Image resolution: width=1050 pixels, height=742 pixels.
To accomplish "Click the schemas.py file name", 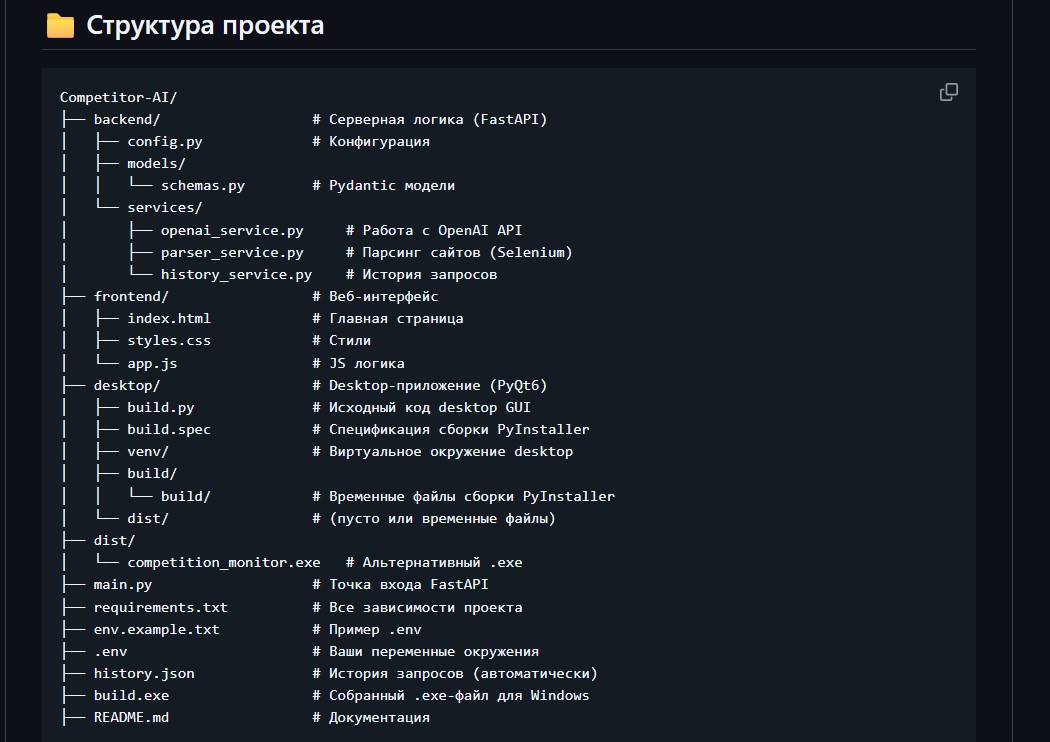I will 202,185.
